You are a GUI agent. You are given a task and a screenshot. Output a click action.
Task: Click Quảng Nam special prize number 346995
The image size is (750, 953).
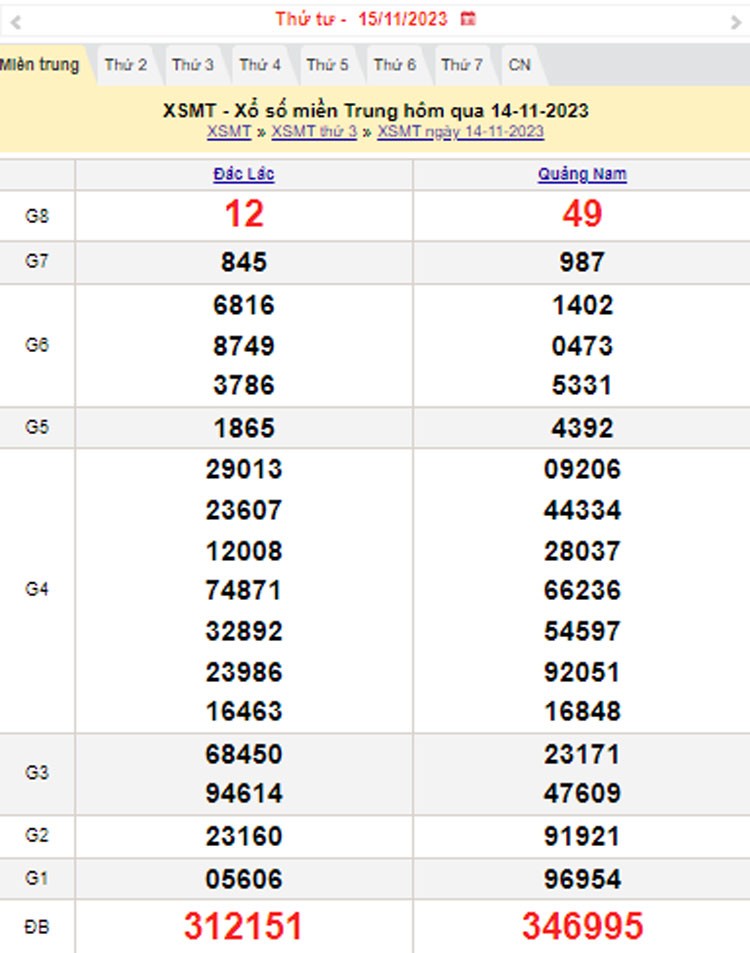(x=582, y=926)
